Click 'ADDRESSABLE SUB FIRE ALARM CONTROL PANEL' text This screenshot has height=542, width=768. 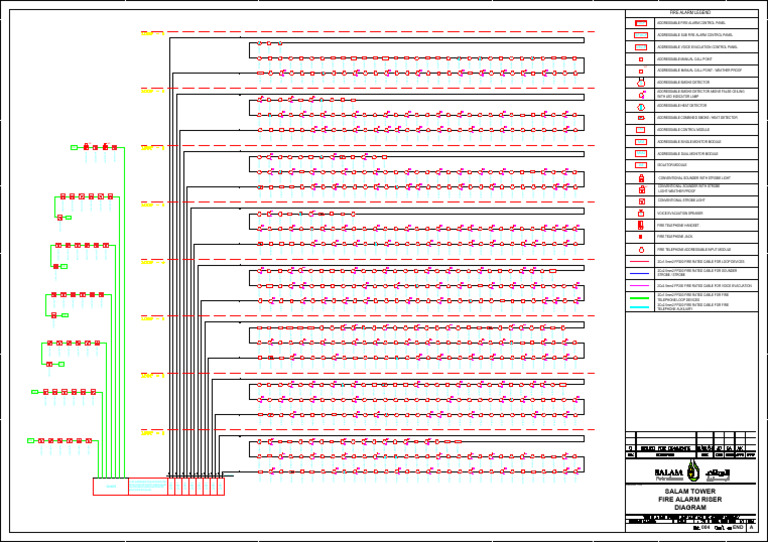click(x=695, y=35)
